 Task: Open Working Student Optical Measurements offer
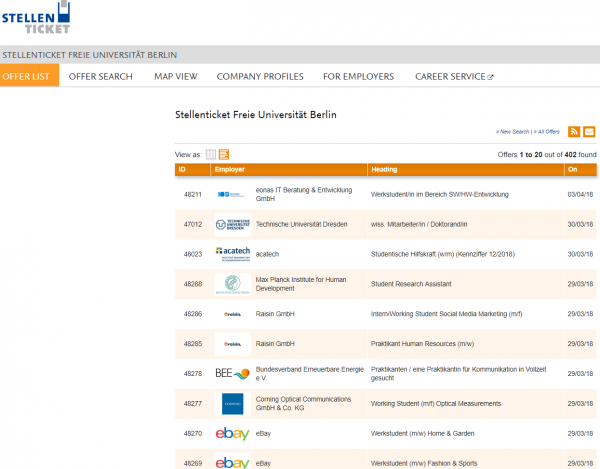coord(436,404)
